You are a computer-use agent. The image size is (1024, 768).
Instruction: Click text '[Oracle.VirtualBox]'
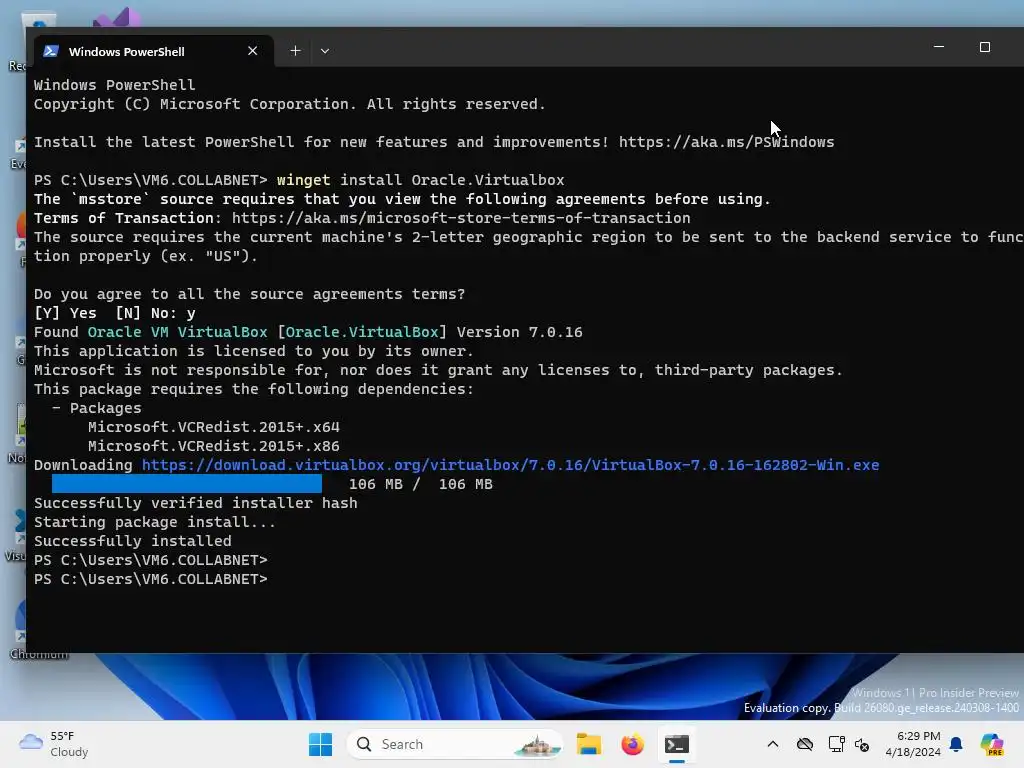pyautogui.click(x=362, y=332)
